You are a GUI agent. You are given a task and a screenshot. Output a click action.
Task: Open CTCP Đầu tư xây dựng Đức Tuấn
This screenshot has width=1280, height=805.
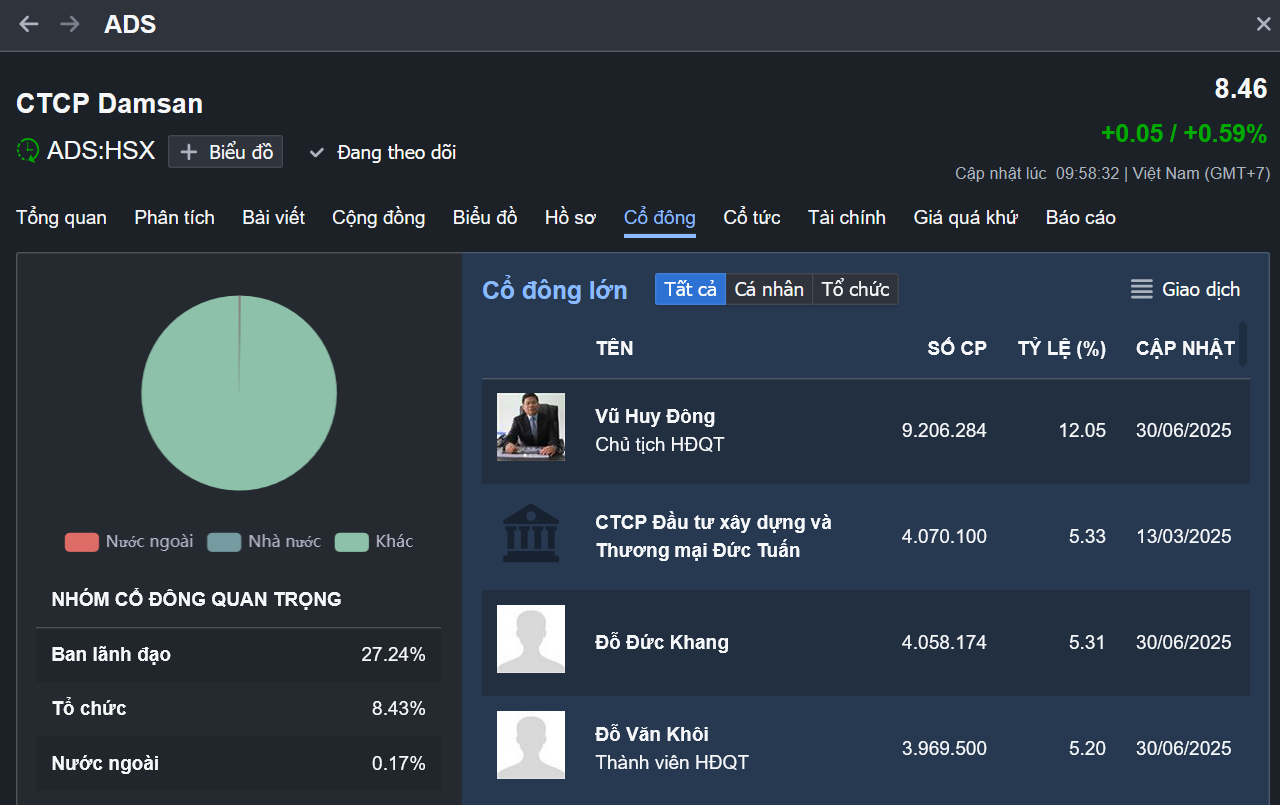tap(713, 536)
